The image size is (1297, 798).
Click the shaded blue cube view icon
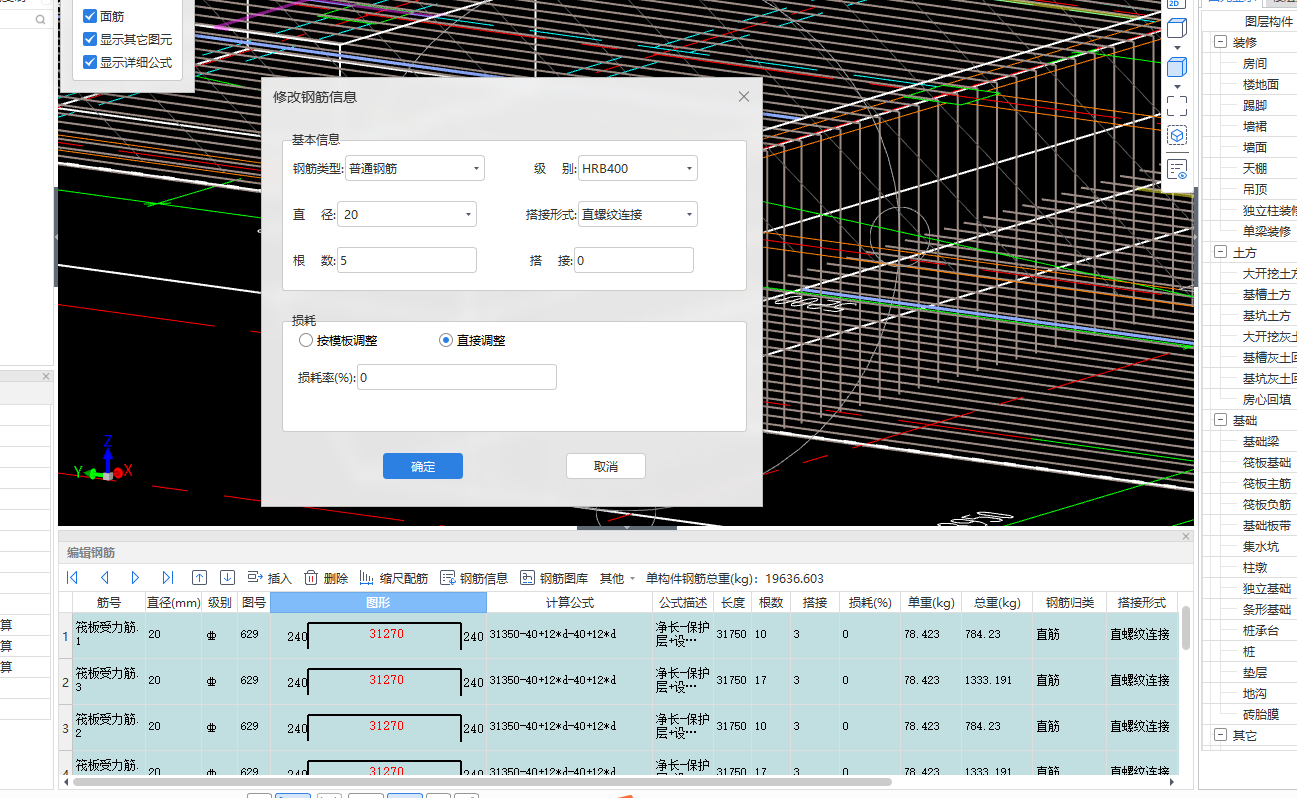pos(1178,67)
